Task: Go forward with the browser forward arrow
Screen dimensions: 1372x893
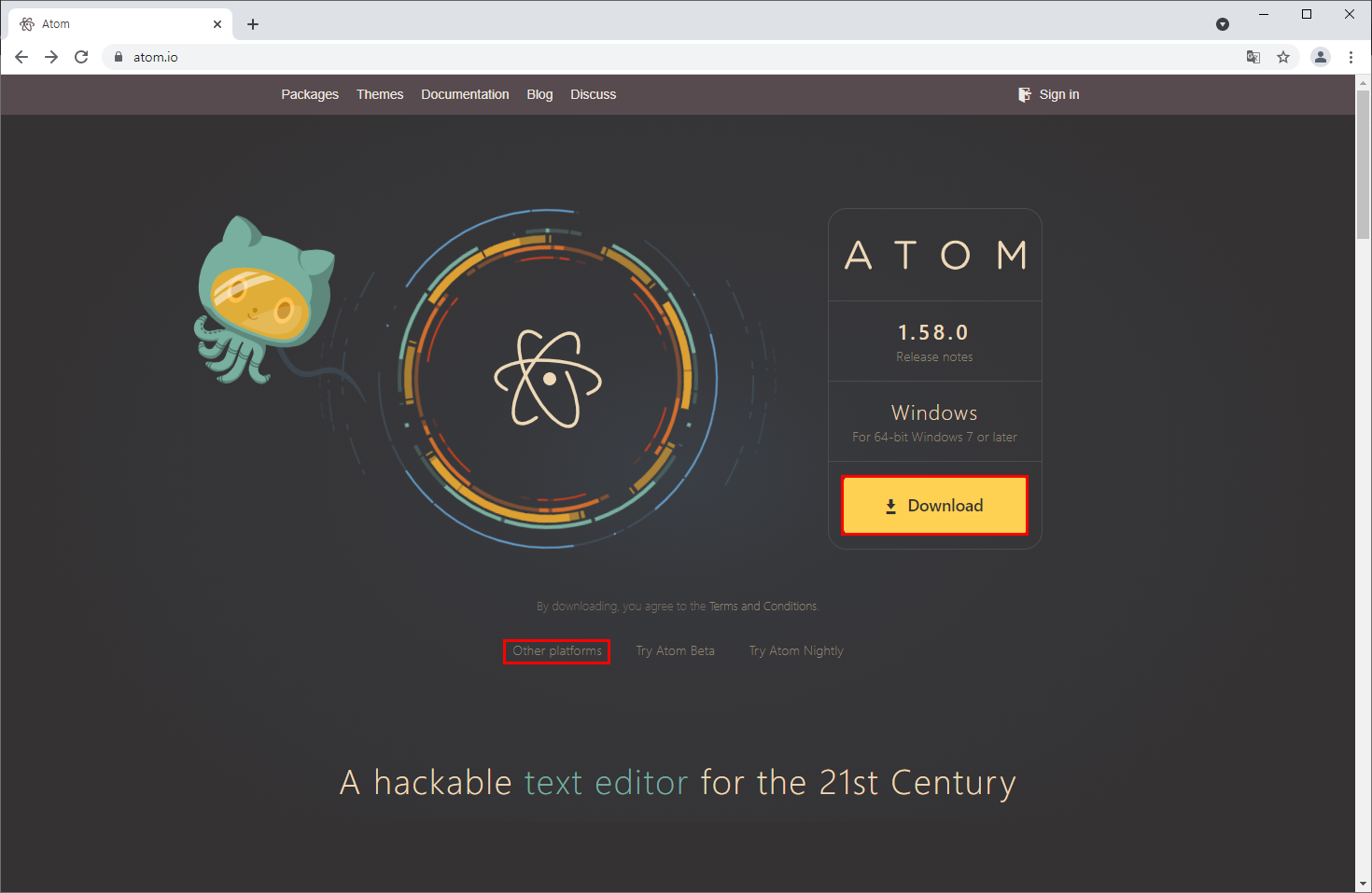Action: [x=51, y=57]
